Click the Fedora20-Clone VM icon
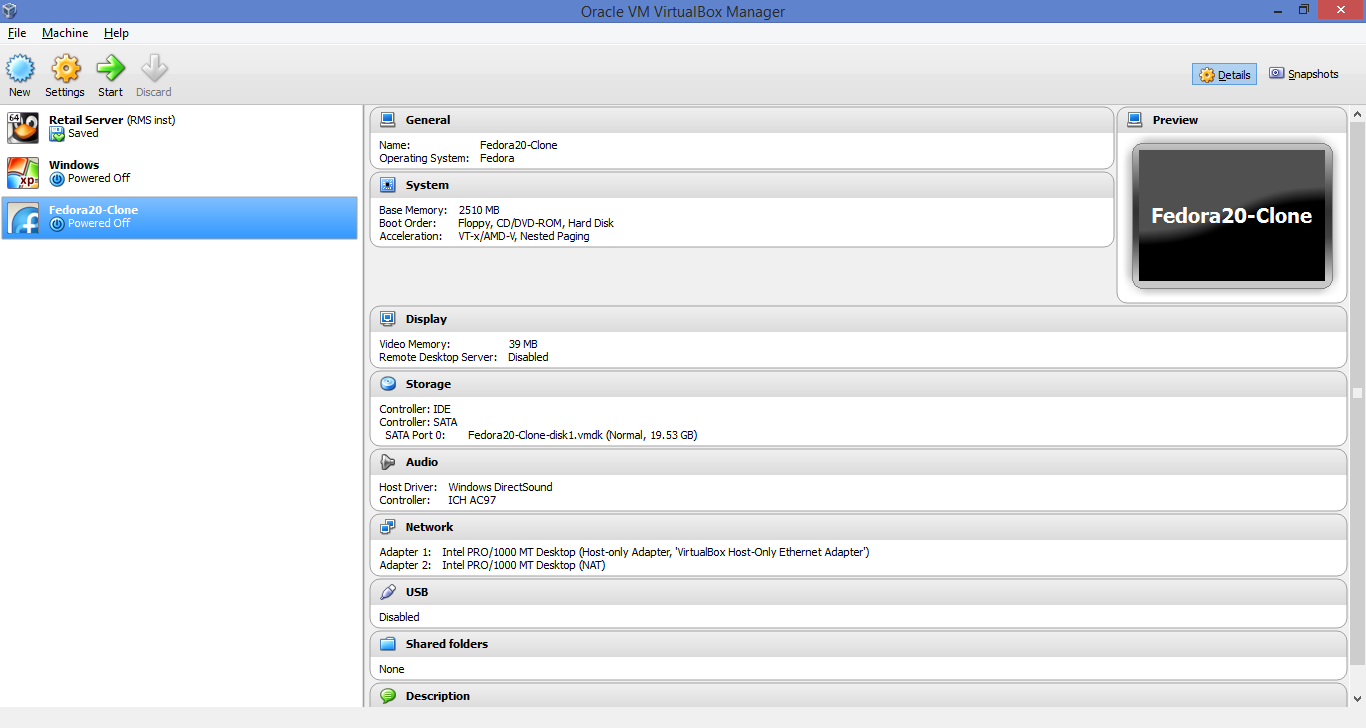Viewport: 1366px width, 728px height. [23, 217]
